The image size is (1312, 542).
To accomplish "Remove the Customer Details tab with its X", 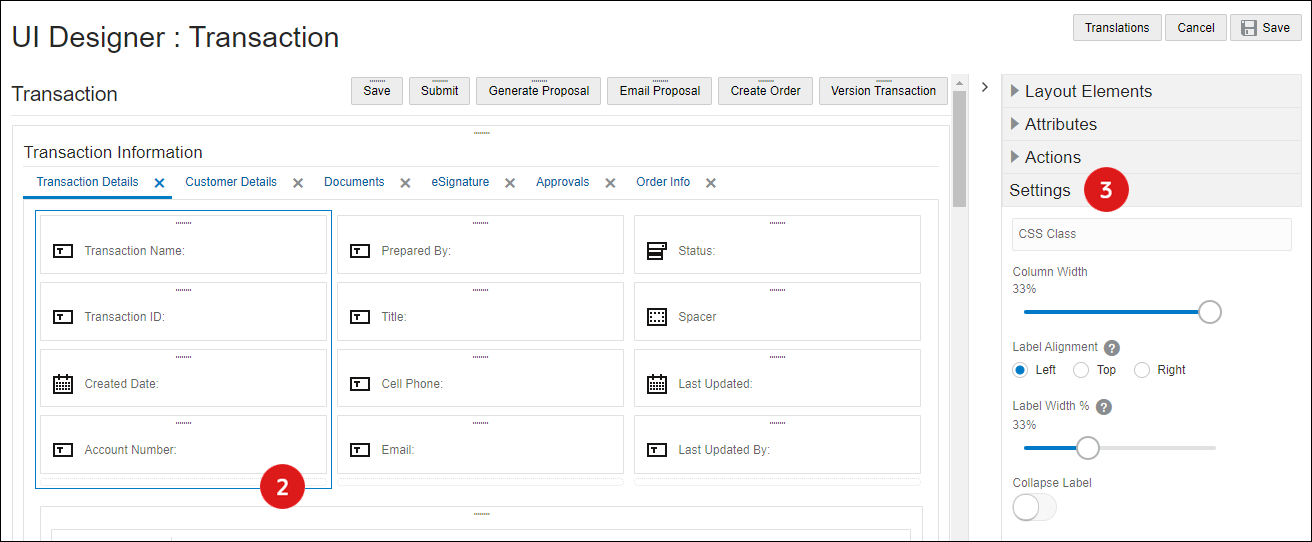I will click(x=298, y=183).
